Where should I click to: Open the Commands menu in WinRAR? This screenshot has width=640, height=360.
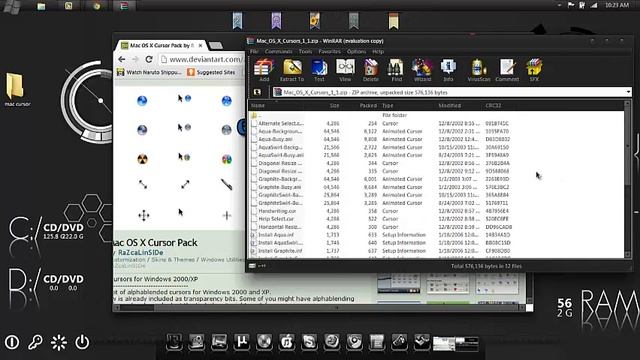click(278, 51)
